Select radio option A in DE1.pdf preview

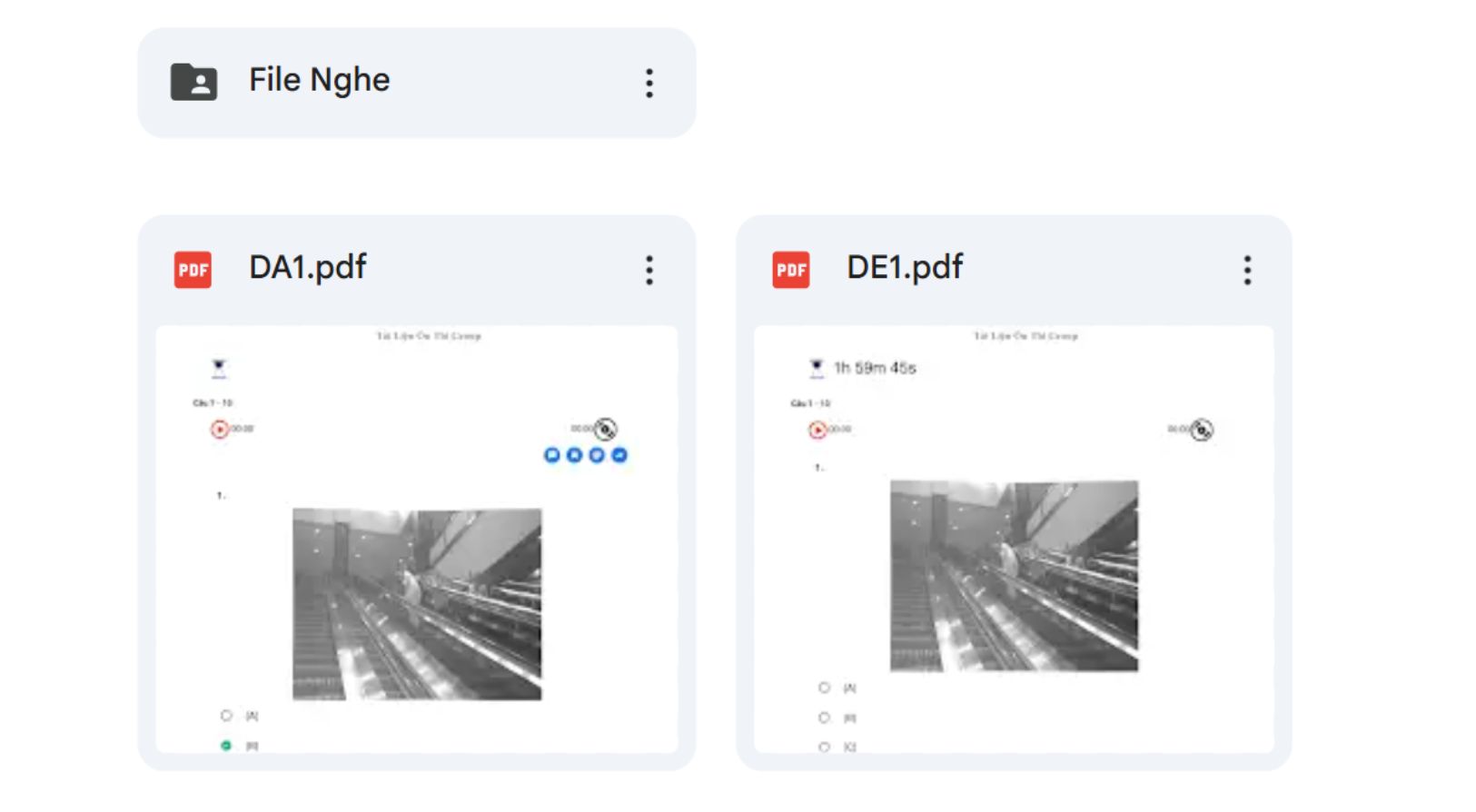(824, 688)
